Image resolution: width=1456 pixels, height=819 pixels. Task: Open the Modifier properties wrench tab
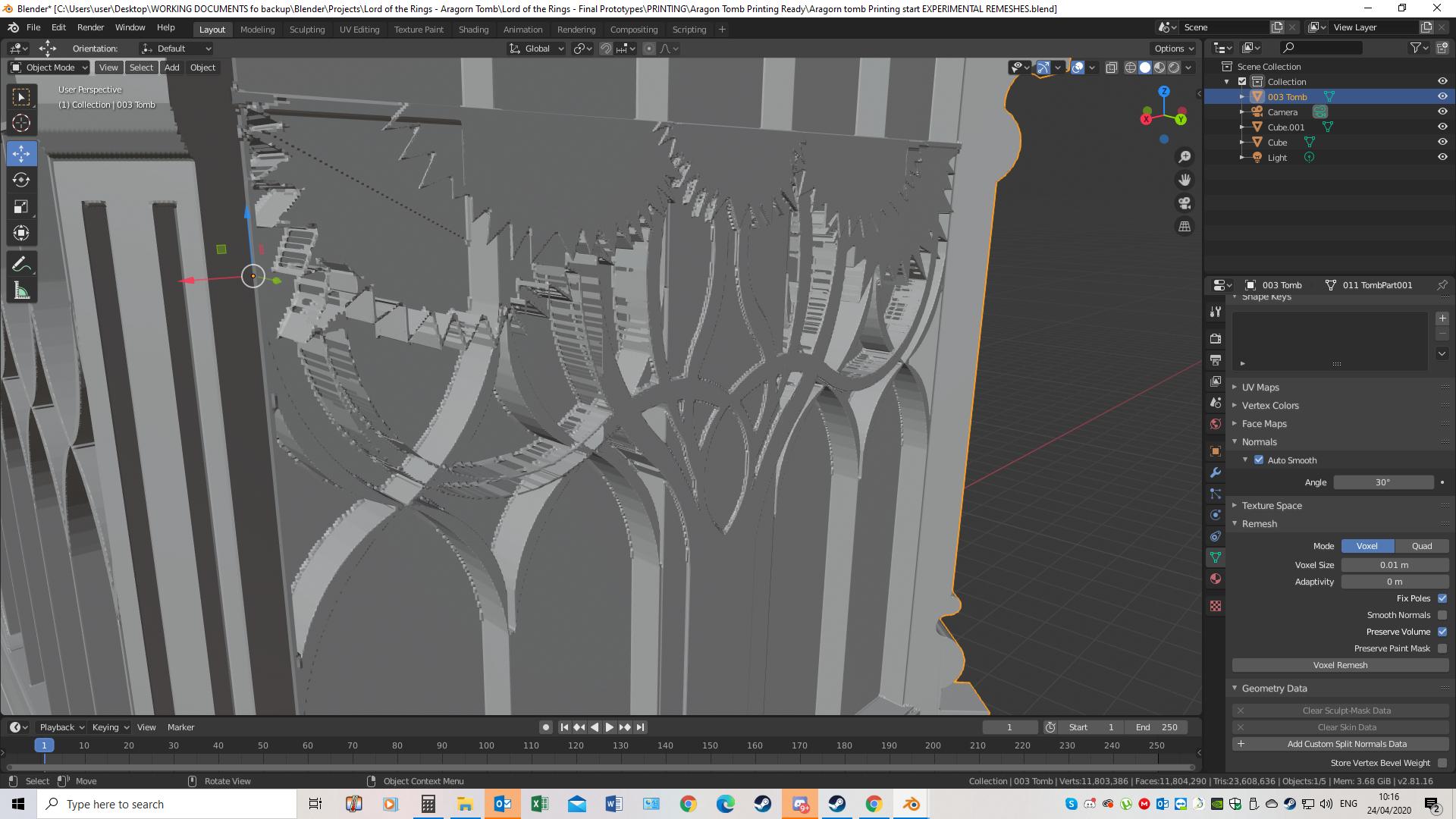pos(1216,472)
